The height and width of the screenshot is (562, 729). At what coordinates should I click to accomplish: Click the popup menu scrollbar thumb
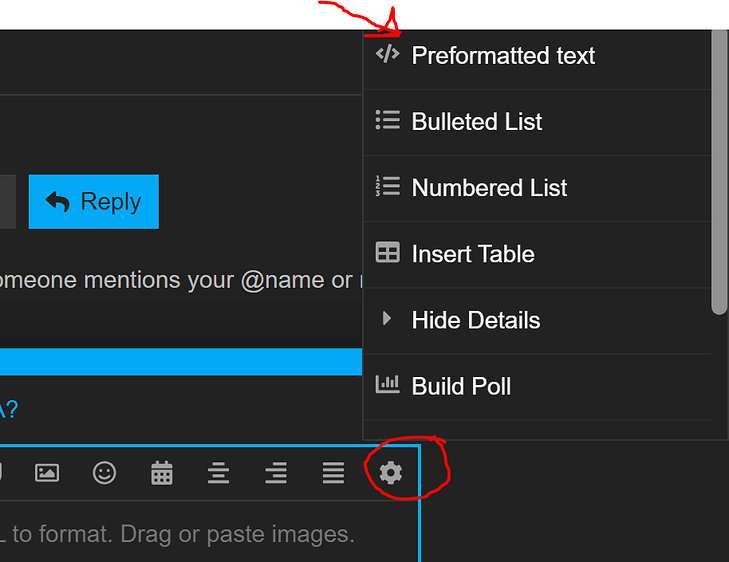click(x=719, y=172)
